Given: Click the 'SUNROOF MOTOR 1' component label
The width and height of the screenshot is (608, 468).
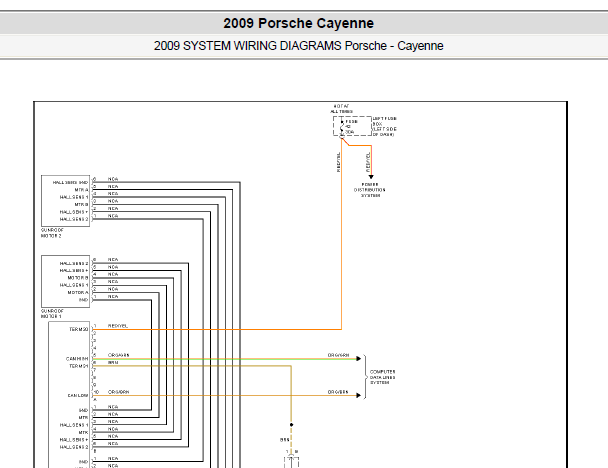Looking at the screenshot, I should (52, 313).
